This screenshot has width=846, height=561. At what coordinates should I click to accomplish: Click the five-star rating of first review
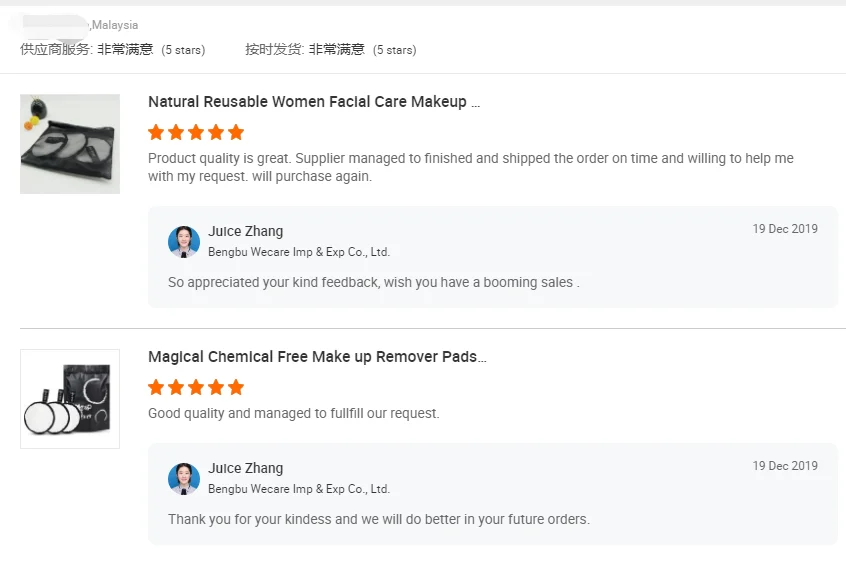[x=196, y=132]
